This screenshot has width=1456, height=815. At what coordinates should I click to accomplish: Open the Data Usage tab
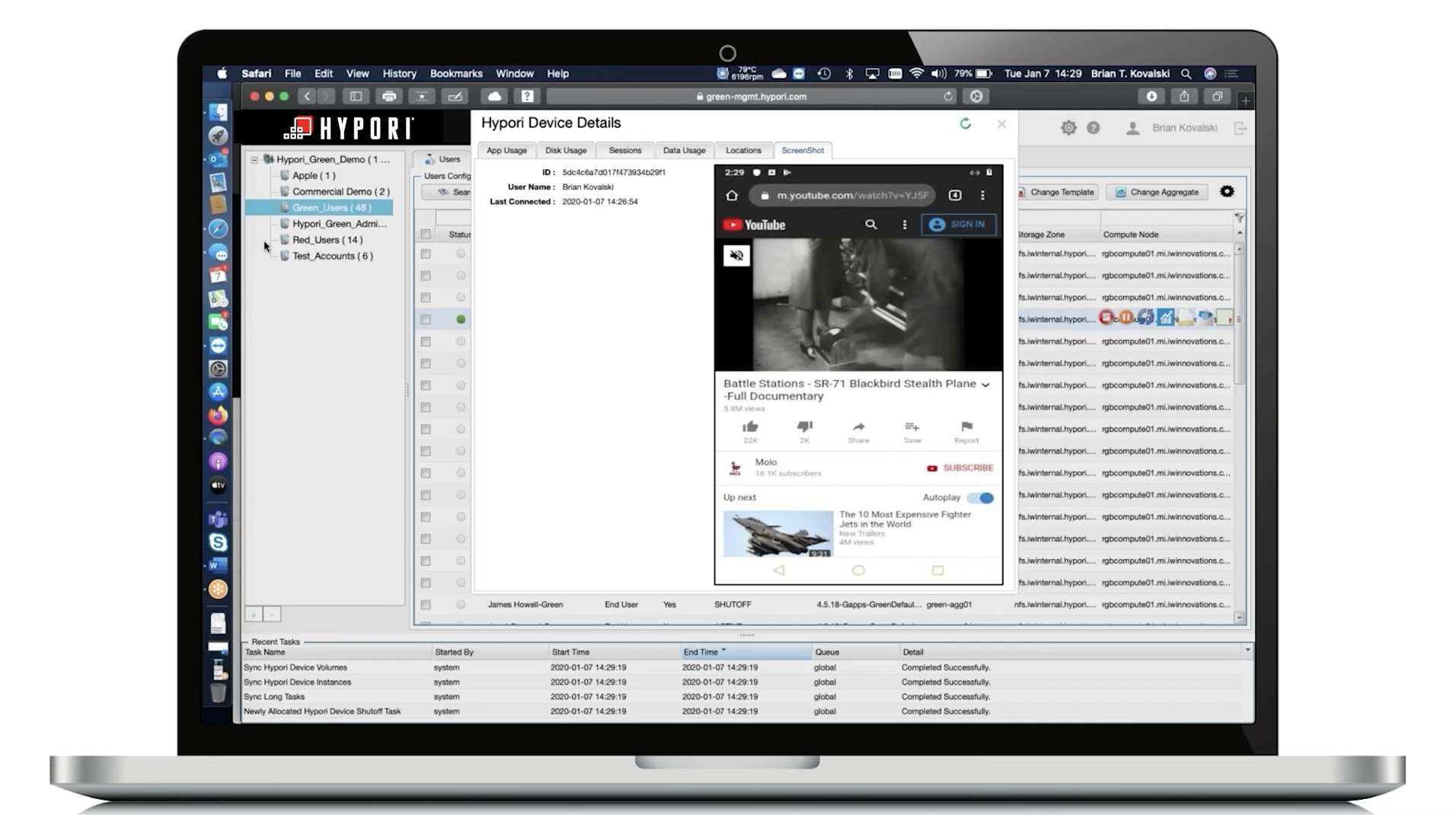684,151
